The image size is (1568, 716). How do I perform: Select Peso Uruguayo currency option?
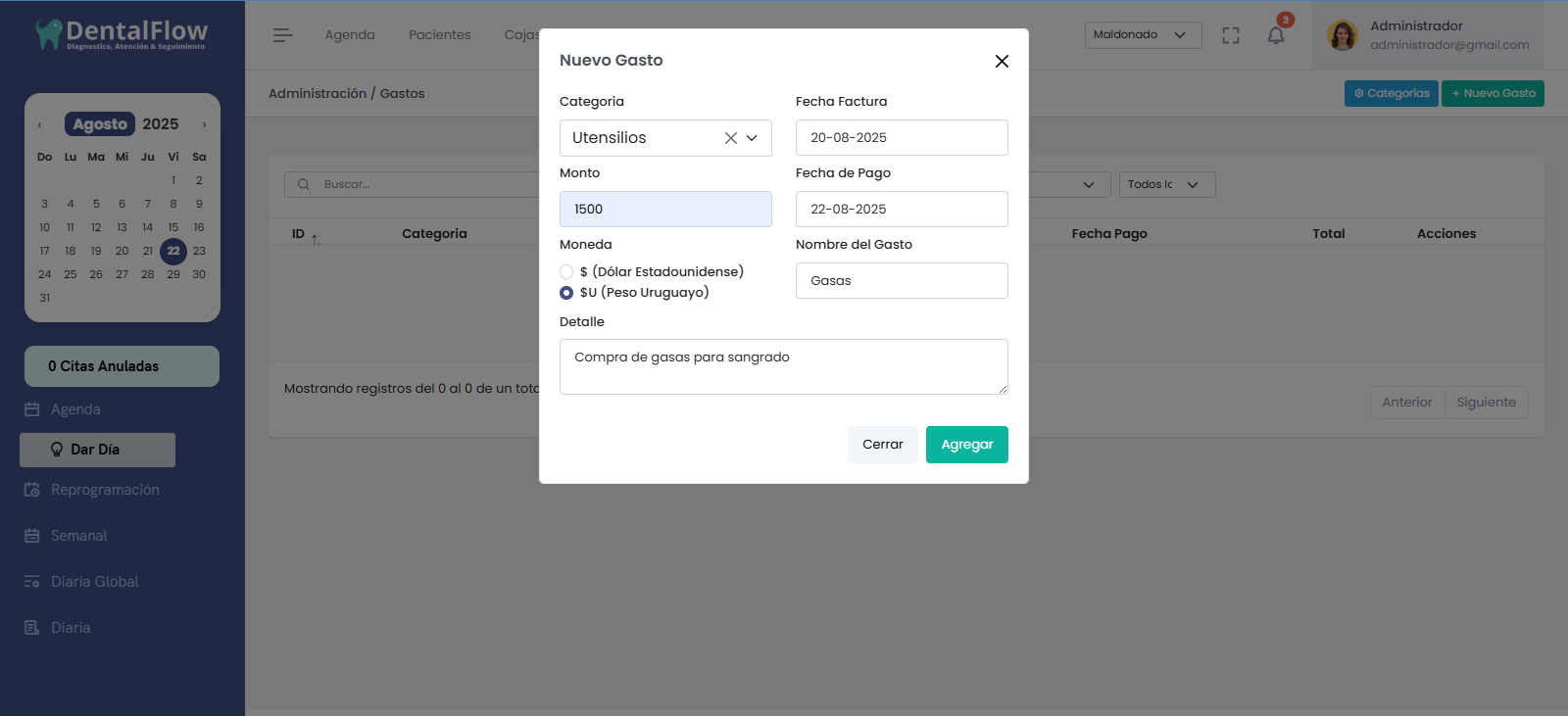pos(566,293)
